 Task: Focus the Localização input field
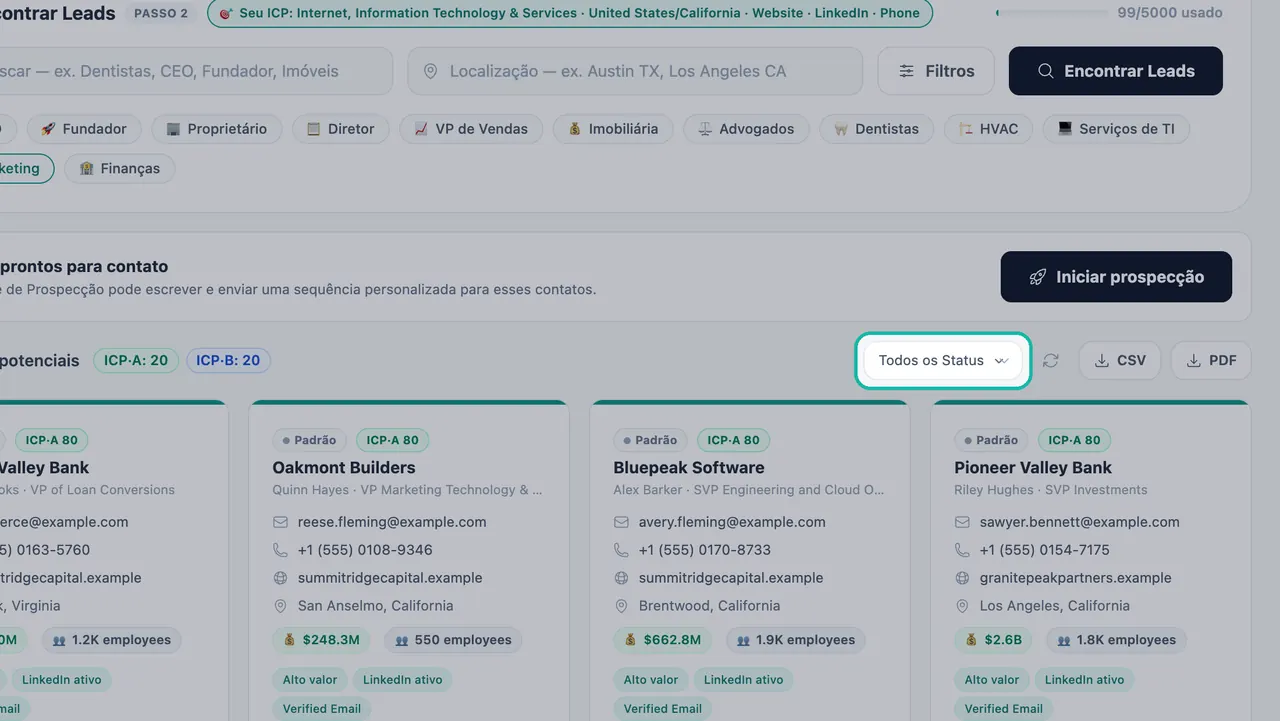pyautogui.click(x=635, y=71)
